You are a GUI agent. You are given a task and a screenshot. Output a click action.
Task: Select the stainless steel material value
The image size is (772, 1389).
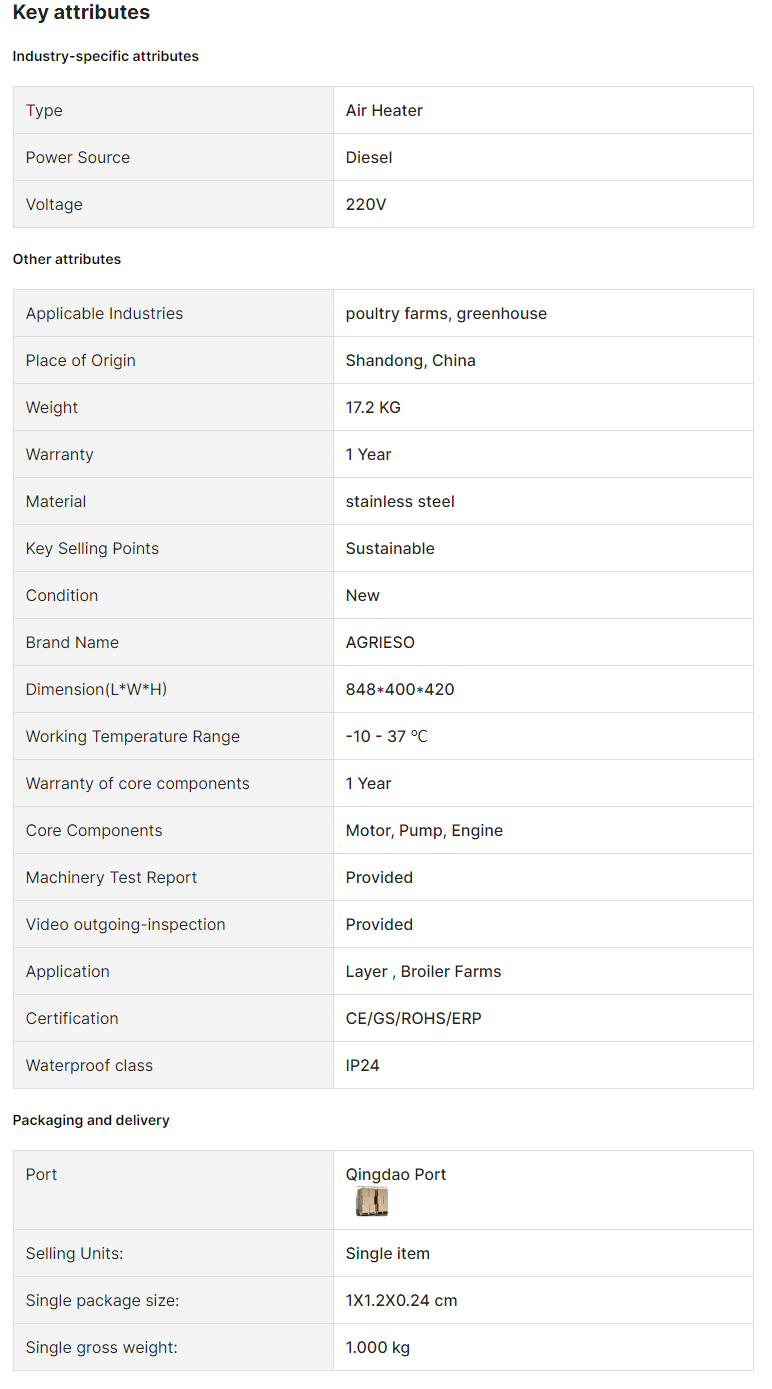(400, 501)
